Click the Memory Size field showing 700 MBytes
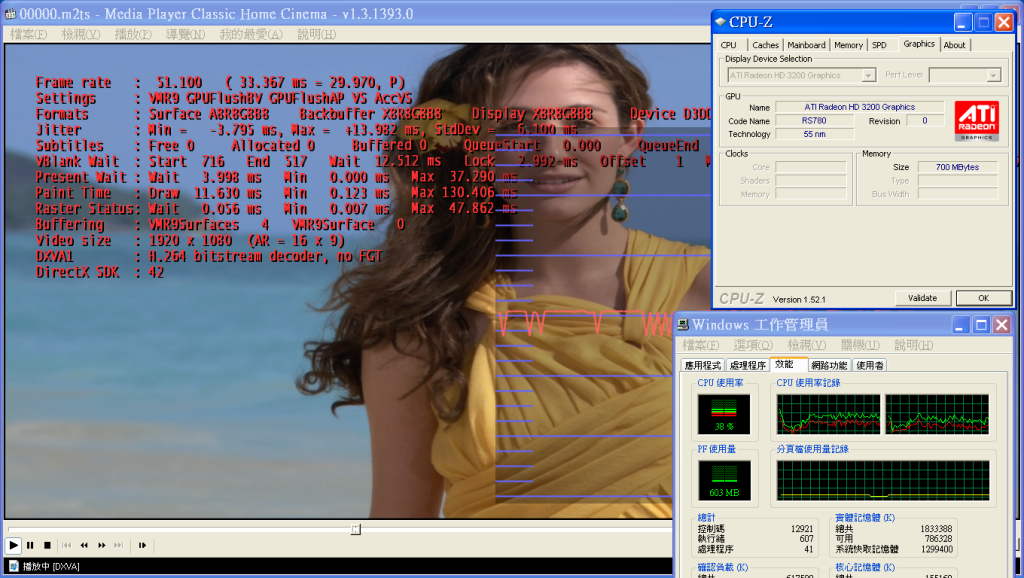The width and height of the screenshot is (1024, 578). (957, 167)
